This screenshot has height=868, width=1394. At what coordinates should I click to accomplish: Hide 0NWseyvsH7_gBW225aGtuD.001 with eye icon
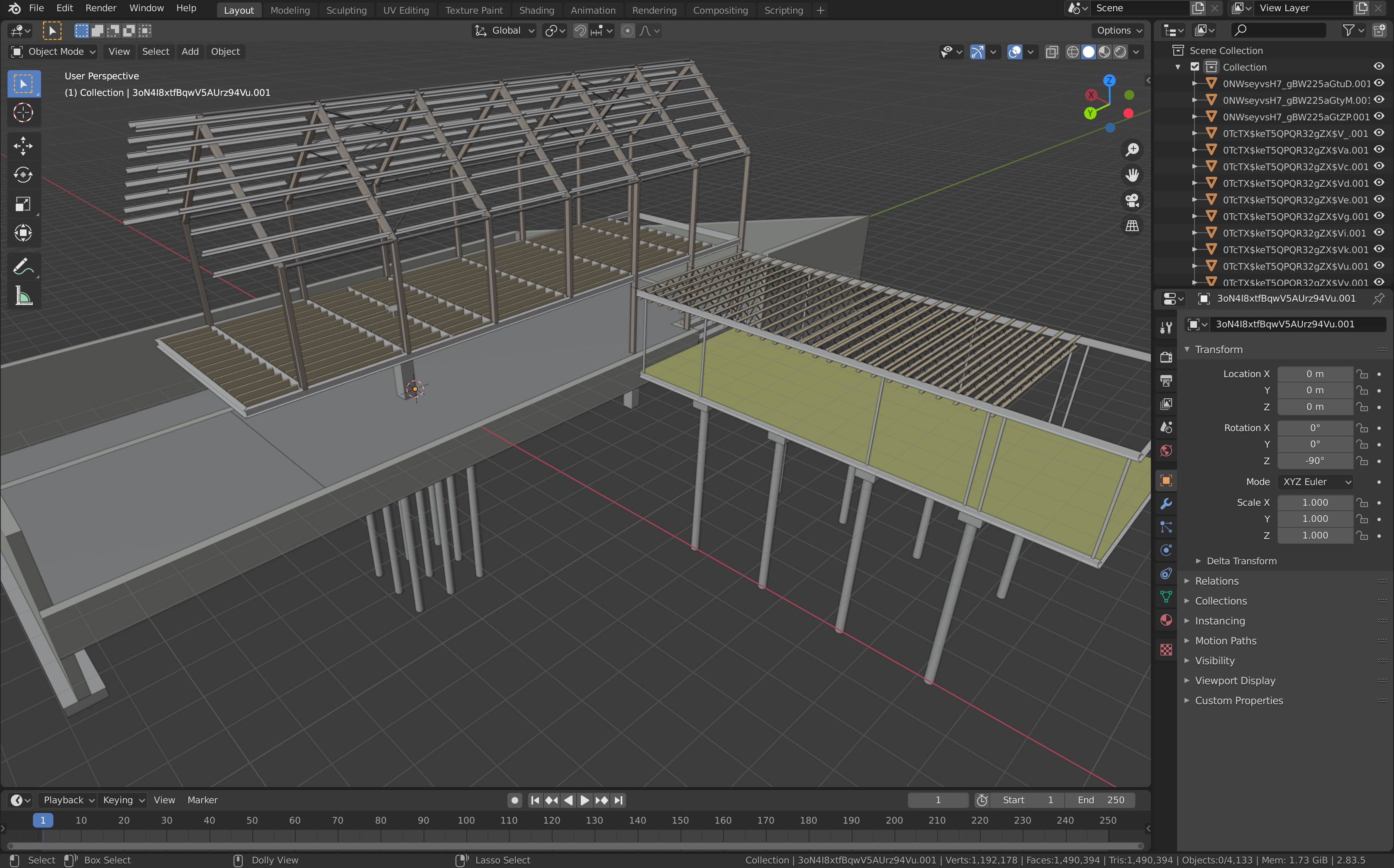[1379, 83]
